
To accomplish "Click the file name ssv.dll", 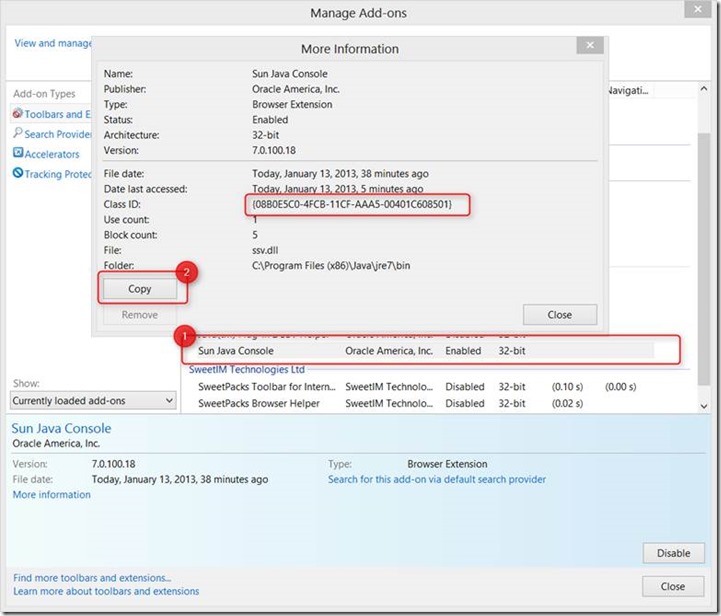I will click(x=265, y=250).
